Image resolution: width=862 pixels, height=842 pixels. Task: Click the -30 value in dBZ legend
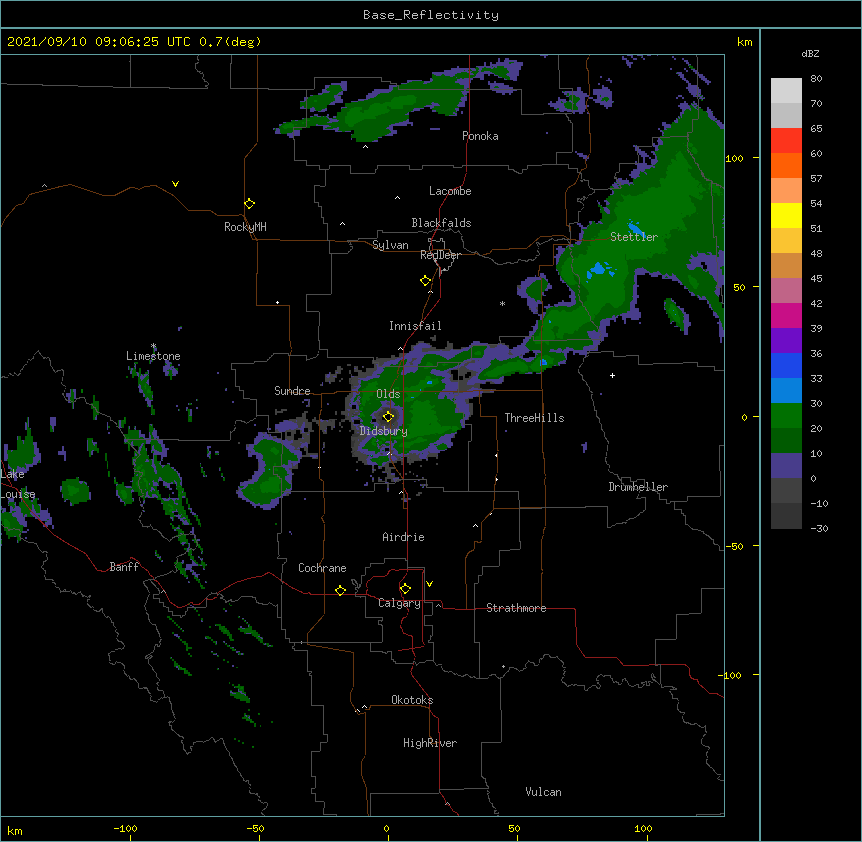819,529
